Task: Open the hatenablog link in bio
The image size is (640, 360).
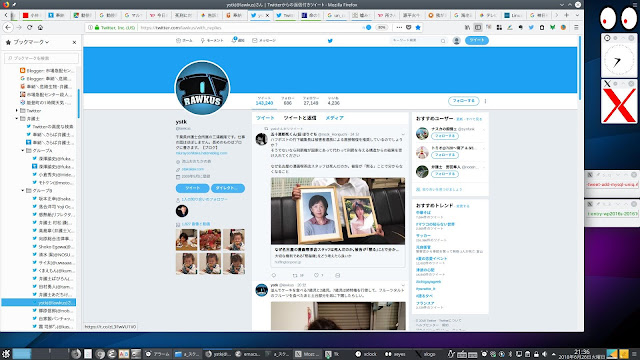Action: click(202, 153)
